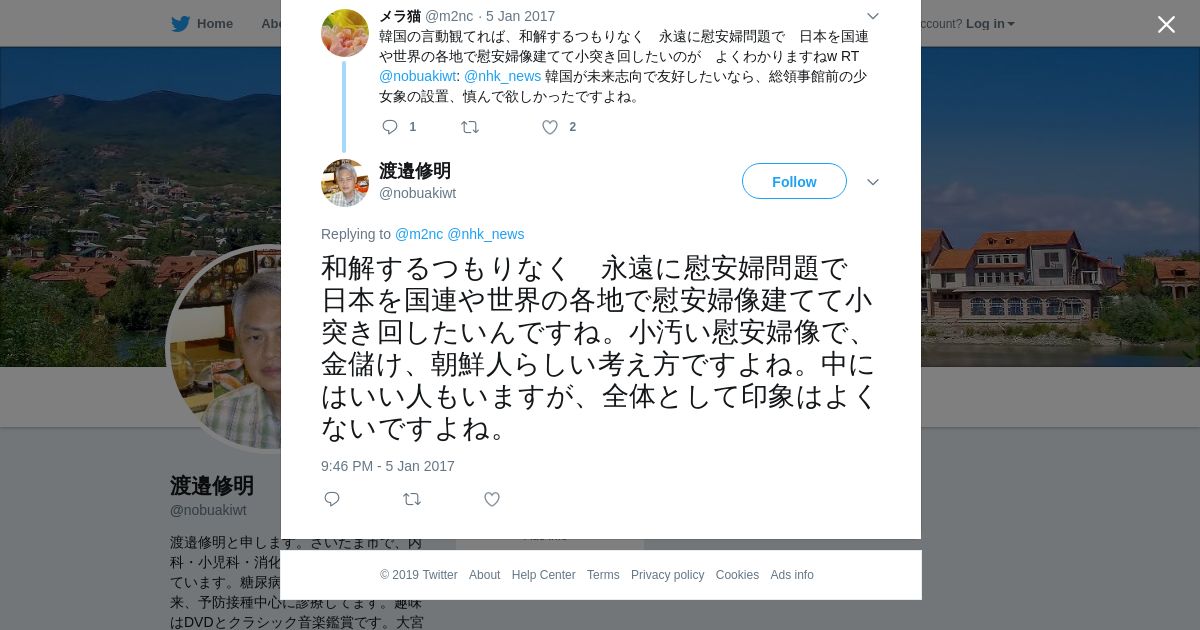Click the Twitter bird Home icon

pos(180,24)
